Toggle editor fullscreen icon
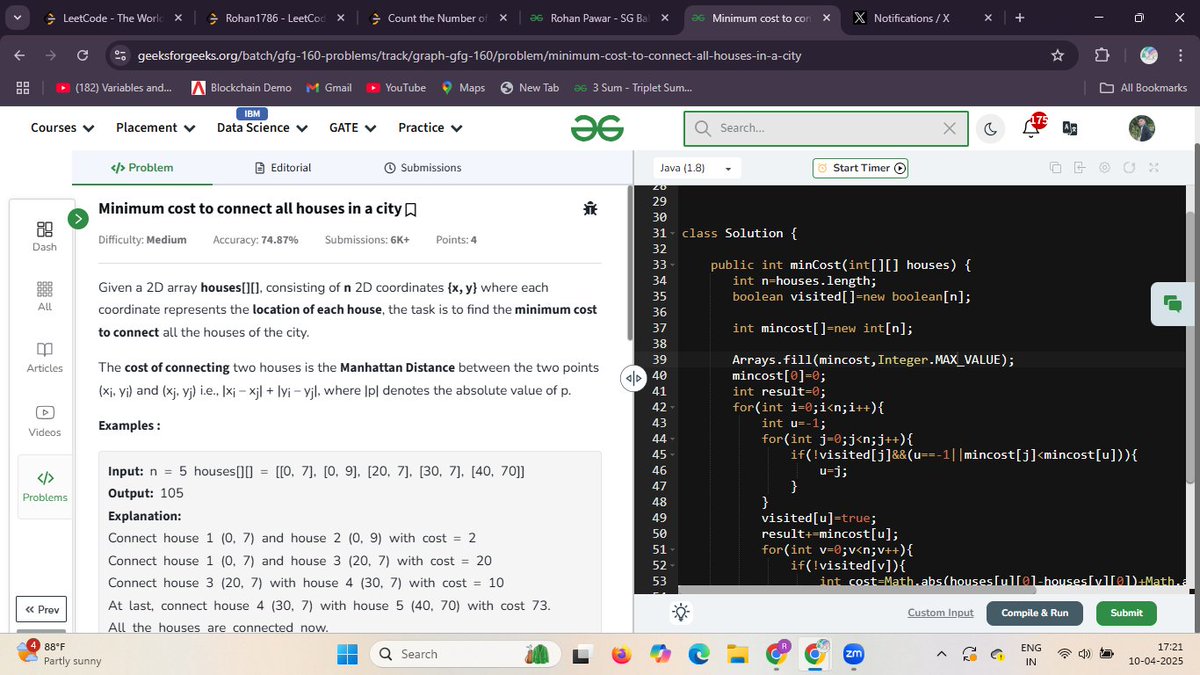Image resolution: width=1200 pixels, height=675 pixels. pyautogui.click(x=1152, y=168)
